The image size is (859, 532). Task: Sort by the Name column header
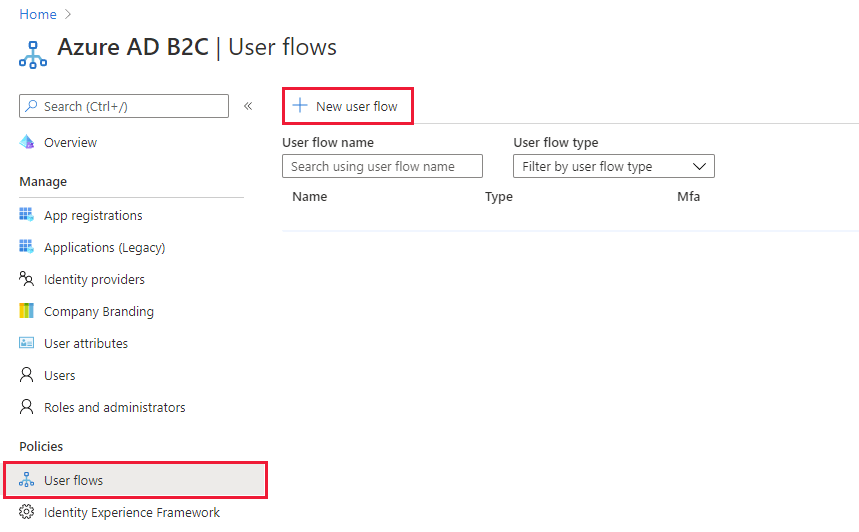click(x=309, y=196)
